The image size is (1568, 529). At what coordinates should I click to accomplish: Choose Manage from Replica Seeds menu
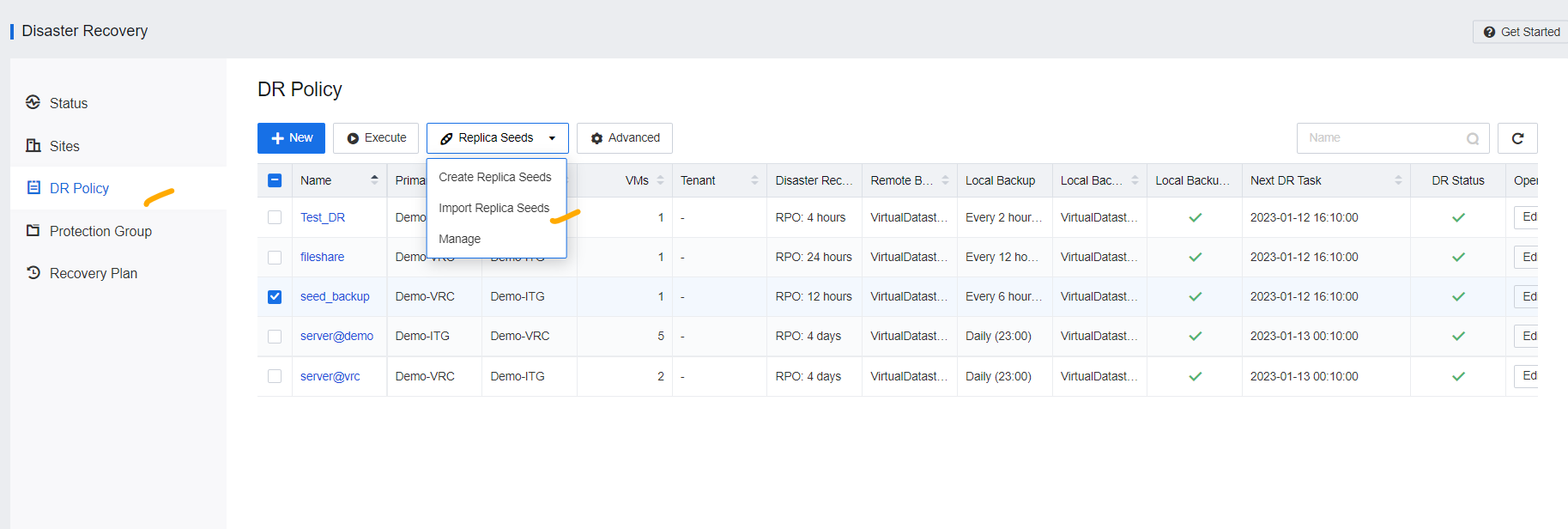pyautogui.click(x=496, y=239)
